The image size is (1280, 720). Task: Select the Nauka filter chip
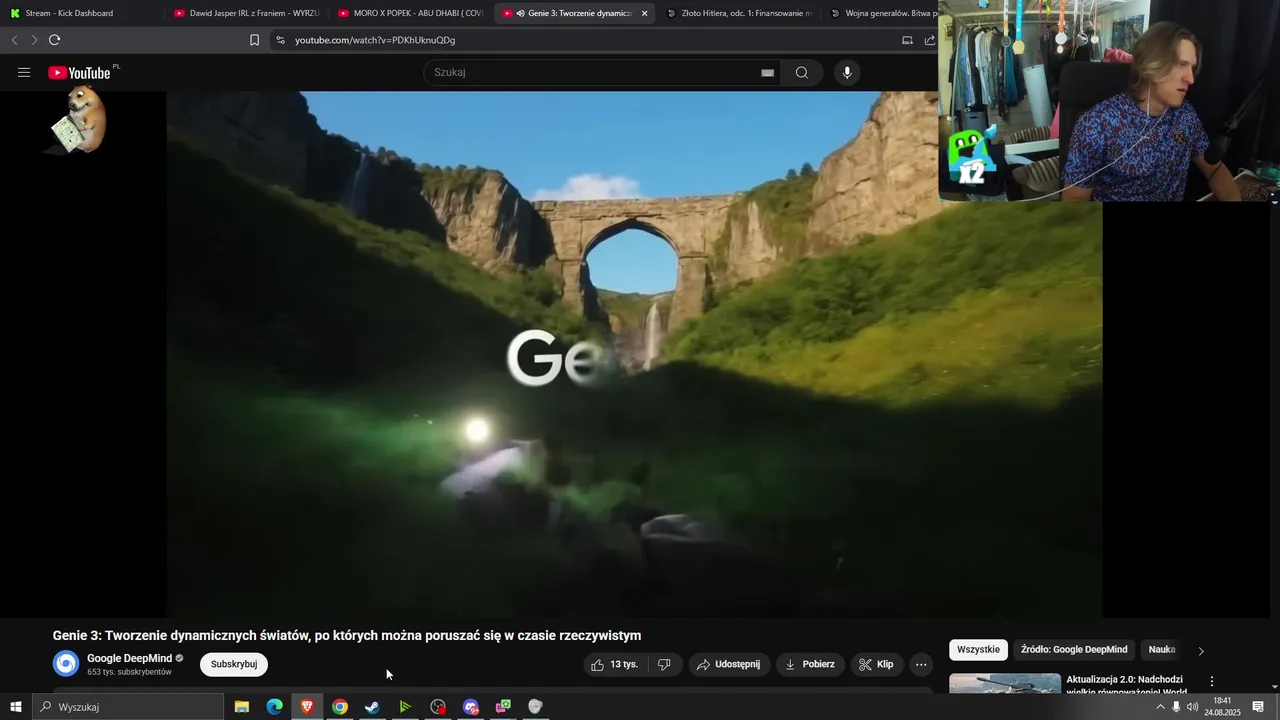click(x=1162, y=649)
